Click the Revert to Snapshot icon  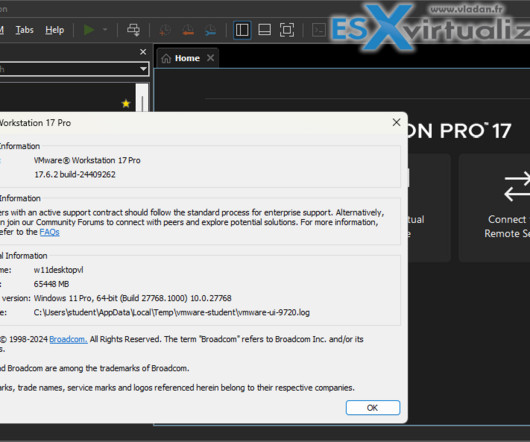(188, 30)
